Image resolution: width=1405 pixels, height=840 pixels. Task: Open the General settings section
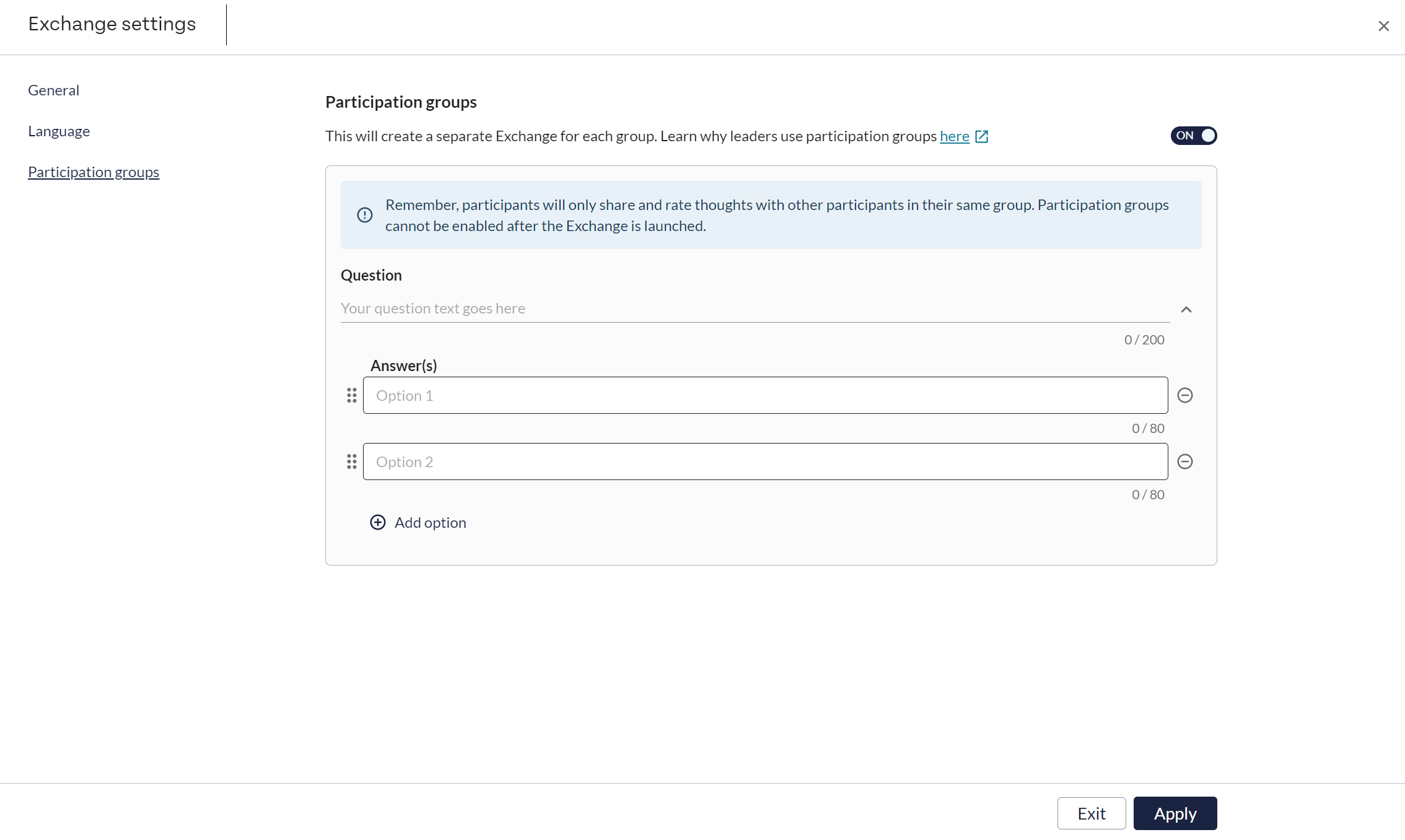[x=53, y=90]
